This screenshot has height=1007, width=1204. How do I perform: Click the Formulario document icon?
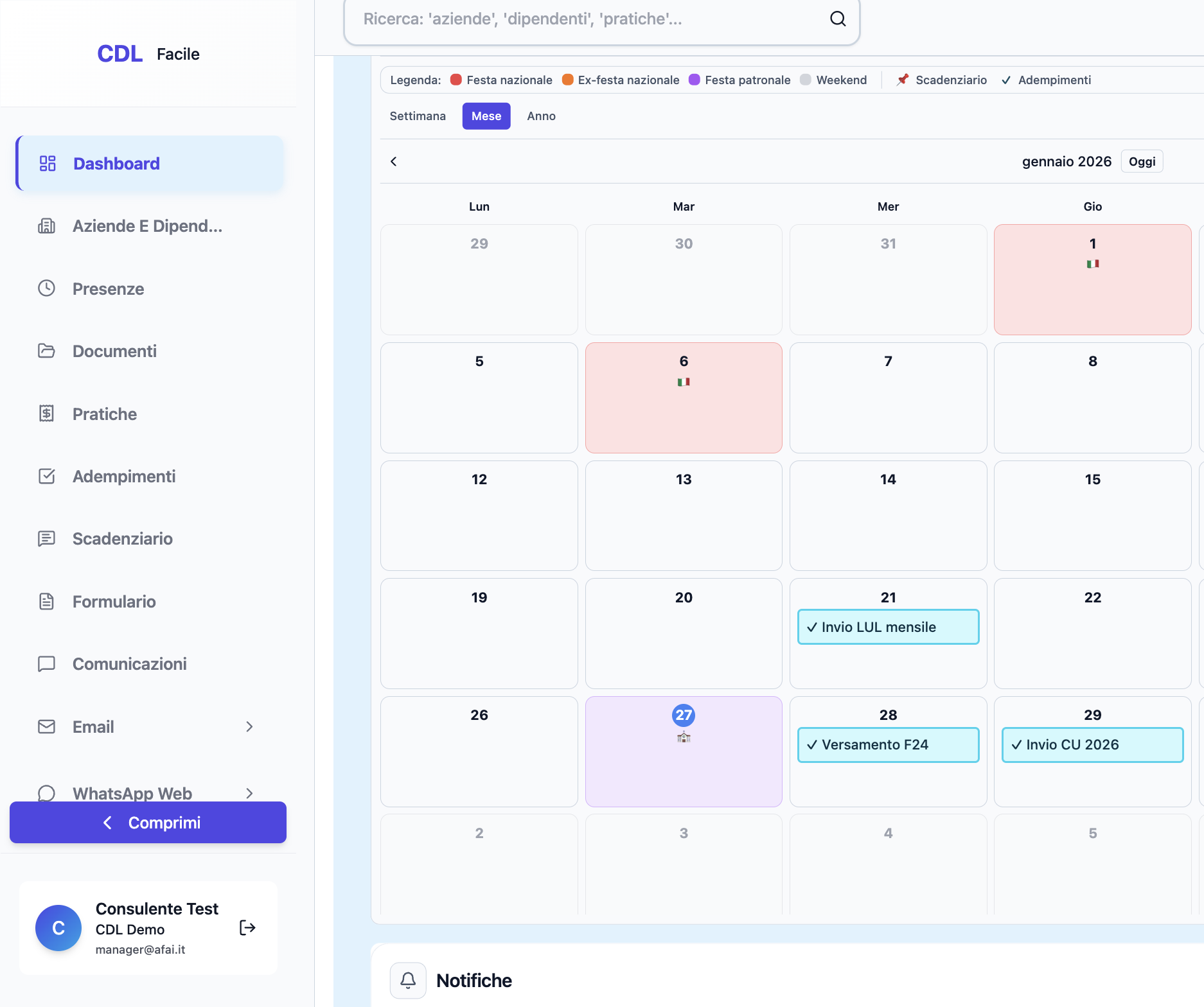coord(46,601)
